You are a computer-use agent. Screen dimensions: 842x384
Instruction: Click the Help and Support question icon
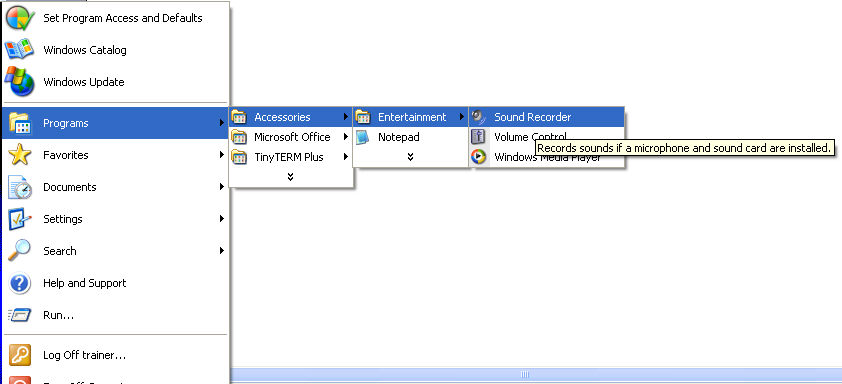click(x=20, y=283)
